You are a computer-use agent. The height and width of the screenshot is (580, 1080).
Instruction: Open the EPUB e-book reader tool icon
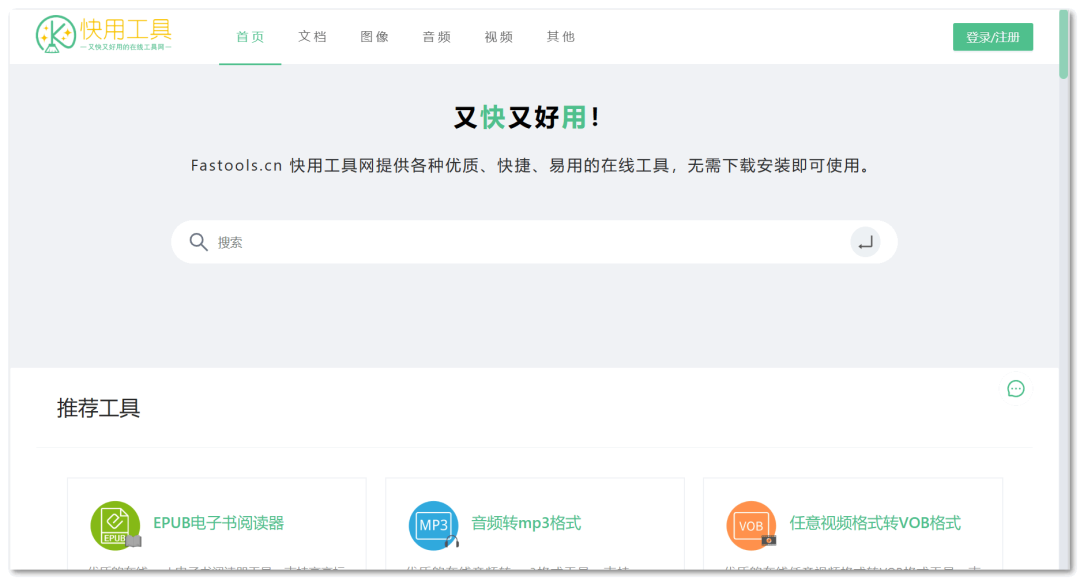[117, 524]
